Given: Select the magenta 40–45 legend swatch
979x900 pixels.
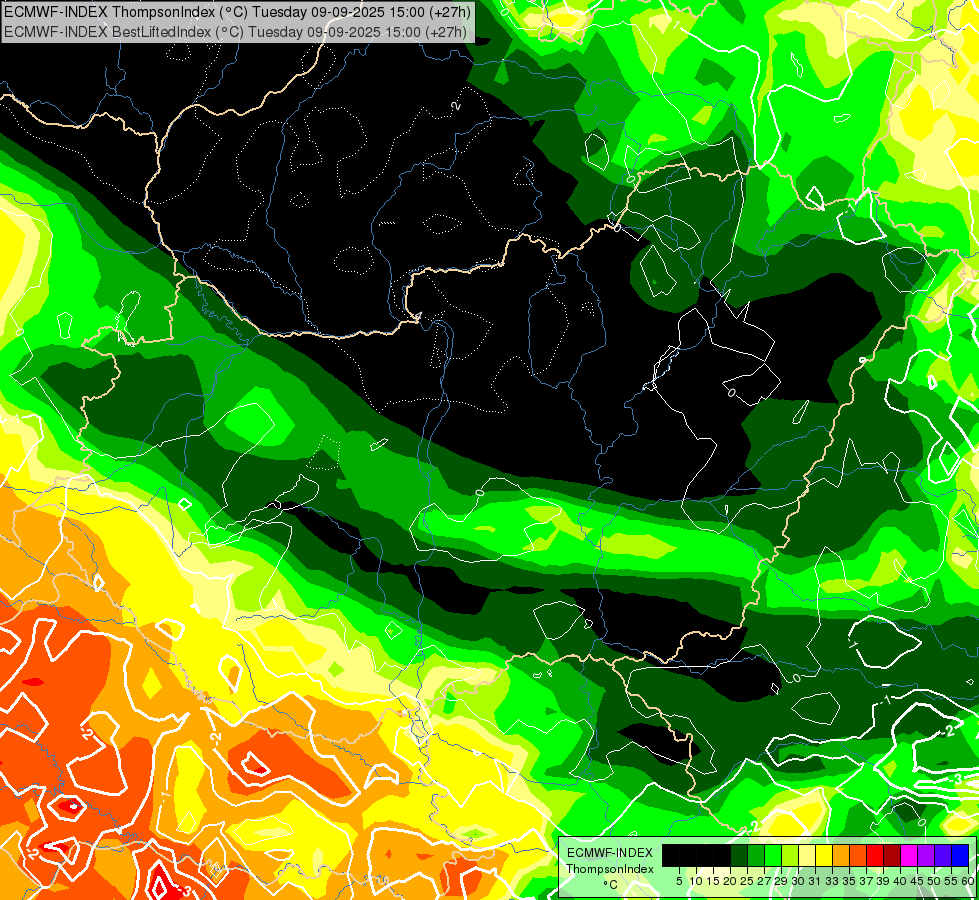Looking at the screenshot, I should 909,855.
